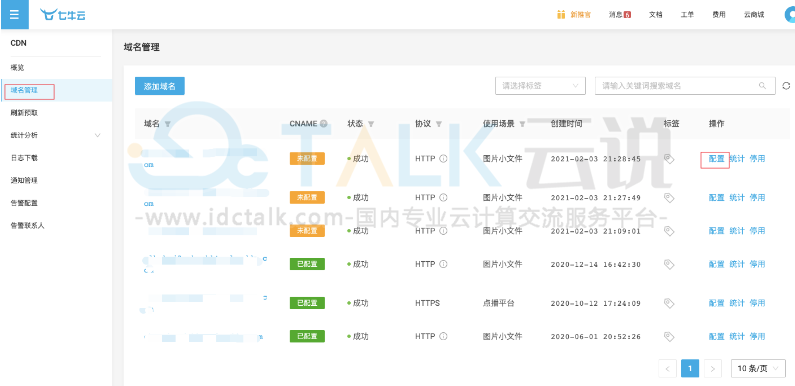Click 已配置 badge in the HTTPS row
The width and height of the screenshot is (795, 386).
click(x=307, y=303)
